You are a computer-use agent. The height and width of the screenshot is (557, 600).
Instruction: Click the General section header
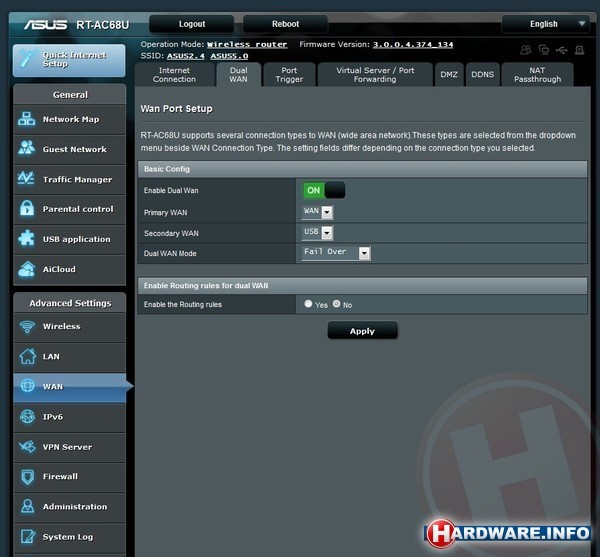(x=70, y=94)
